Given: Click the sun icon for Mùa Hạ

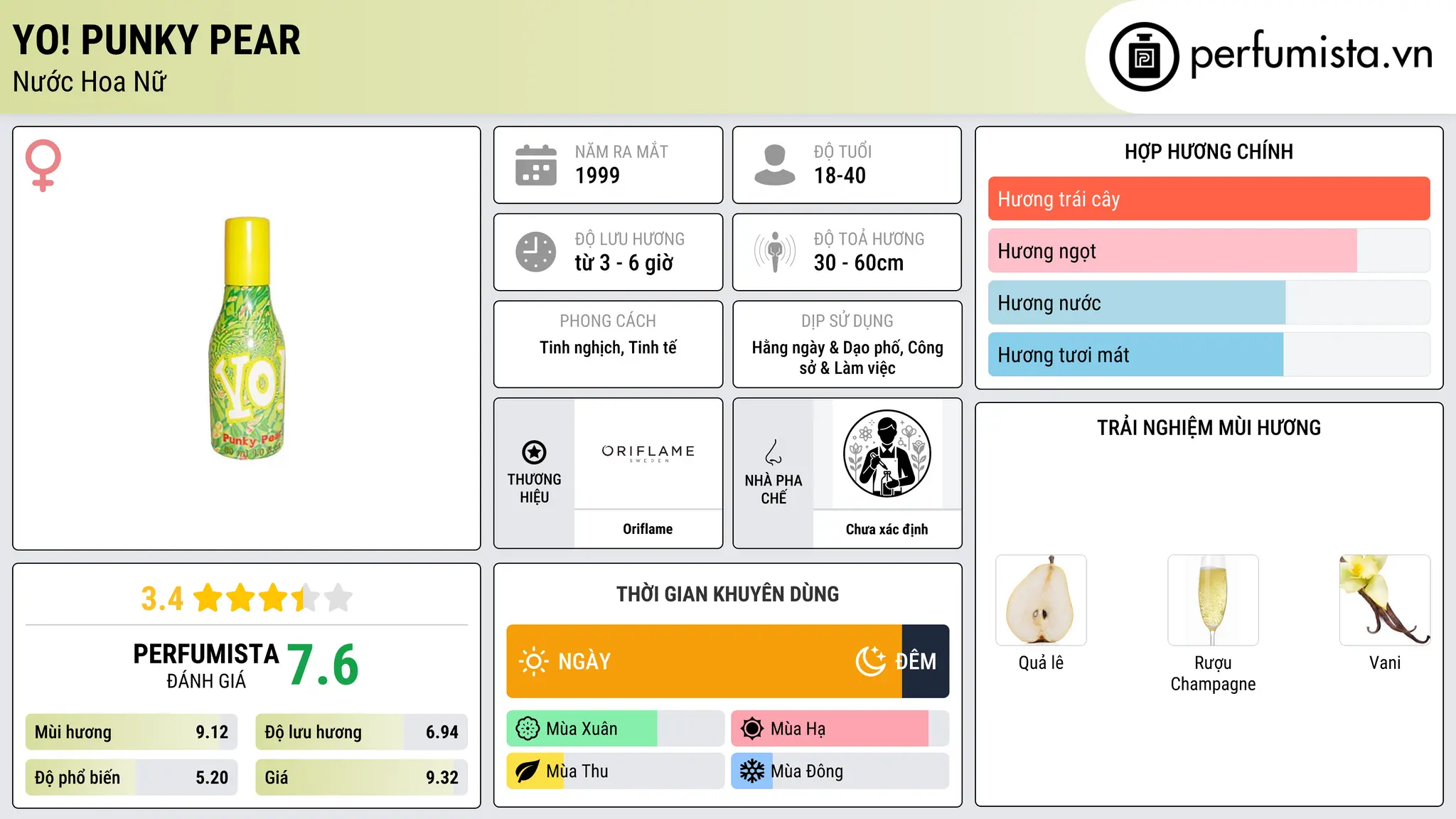Looking at the screenshot, I should (x=752, y=729).
